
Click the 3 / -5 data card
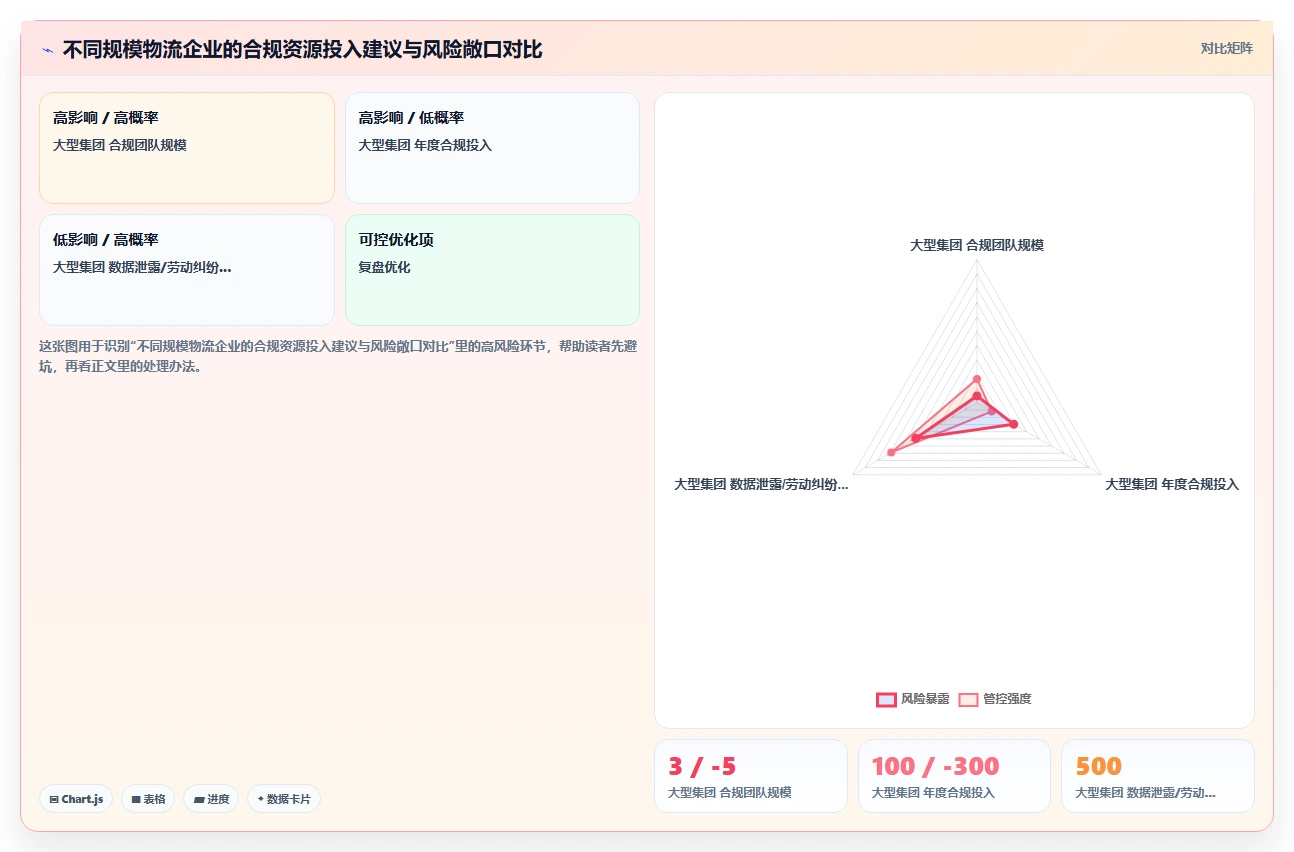pyautogui.click(x=750, y=776)
